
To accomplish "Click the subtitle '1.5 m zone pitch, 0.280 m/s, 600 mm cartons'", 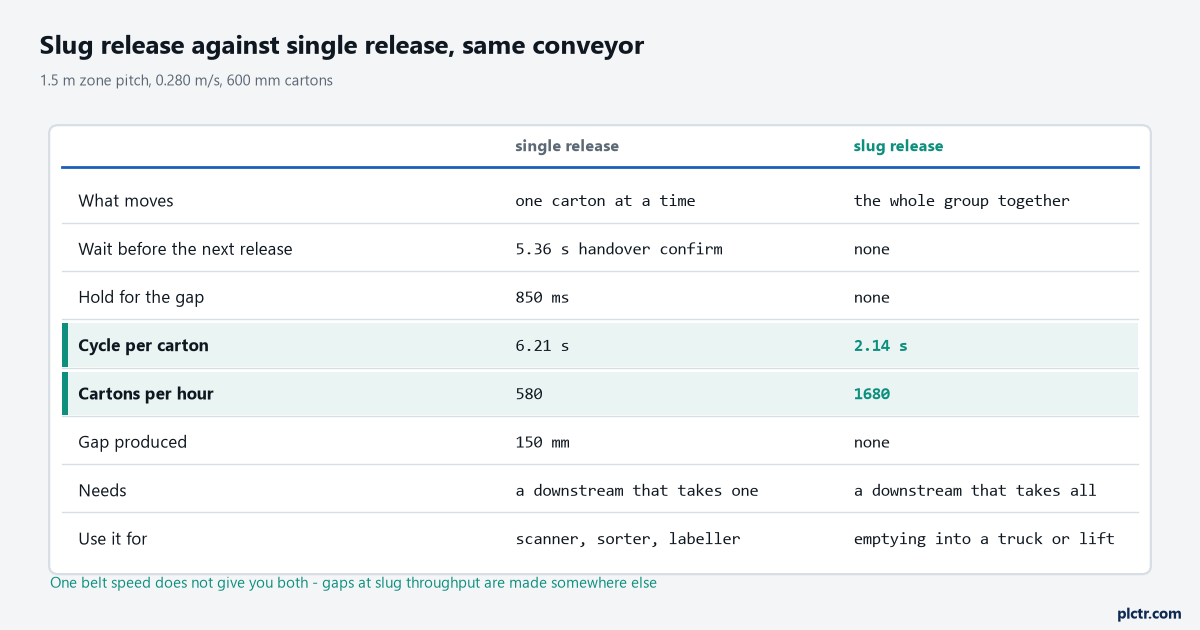I will [x=186, y=80].
